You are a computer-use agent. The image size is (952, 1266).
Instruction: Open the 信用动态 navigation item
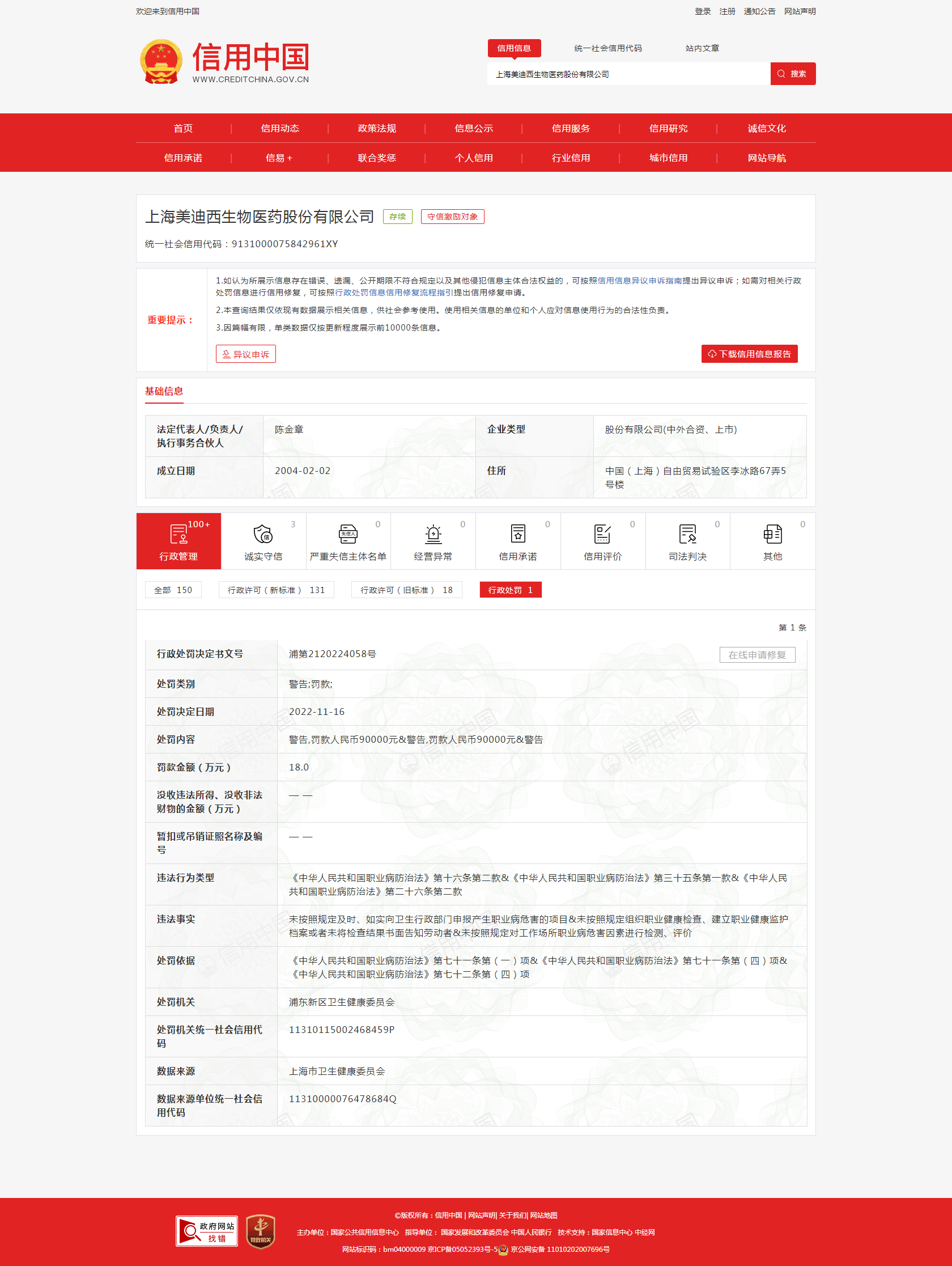tap(280, 128)
